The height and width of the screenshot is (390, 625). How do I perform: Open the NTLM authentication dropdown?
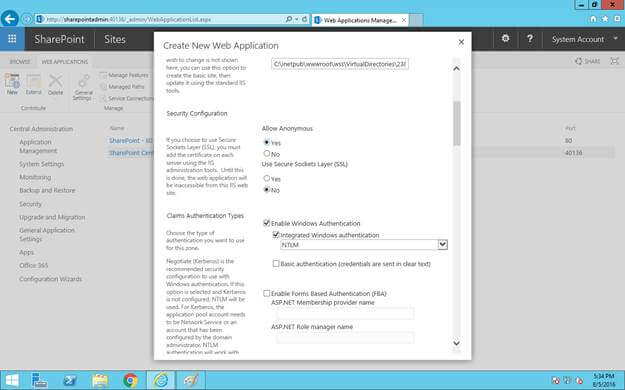tap(364, 245)
